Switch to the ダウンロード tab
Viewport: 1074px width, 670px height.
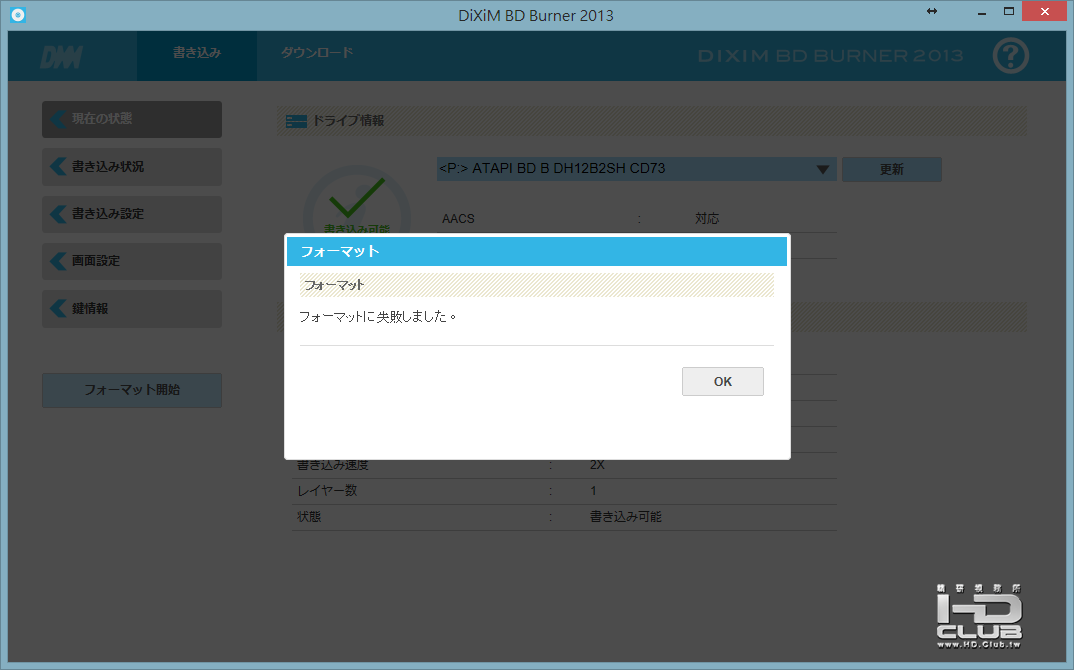316,53
